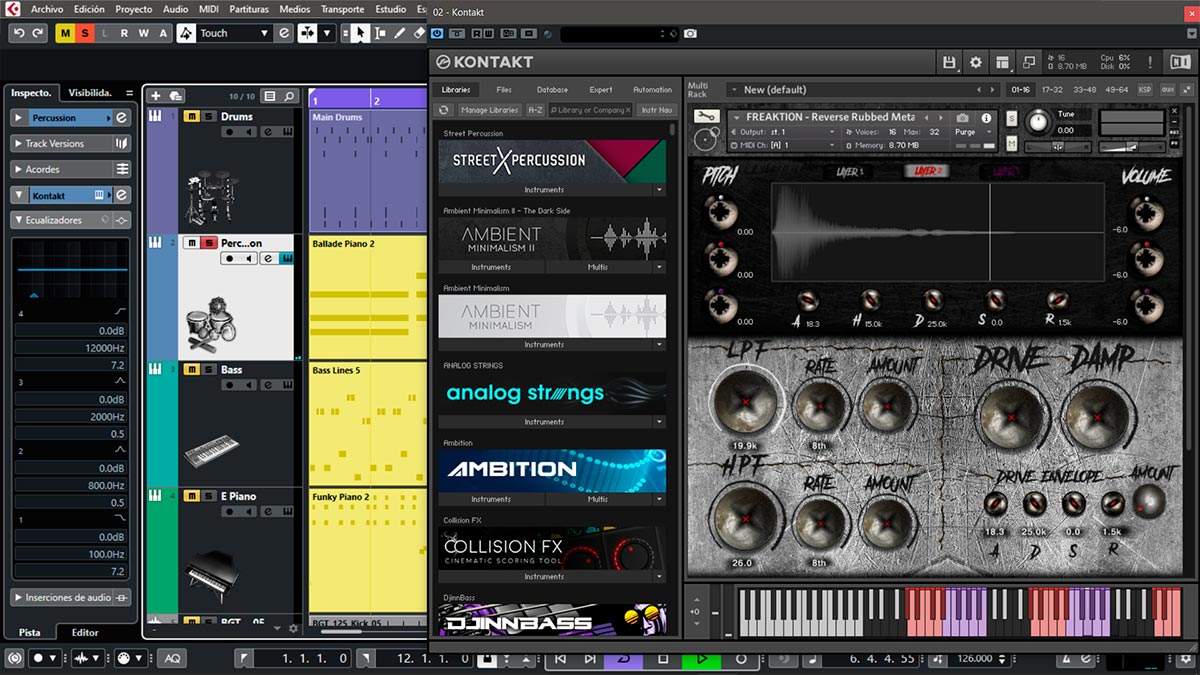Viewport: 1200px width, 675px height.
Task: Switch to the Database tab in Kontakt
Action: tap(552, 90)
